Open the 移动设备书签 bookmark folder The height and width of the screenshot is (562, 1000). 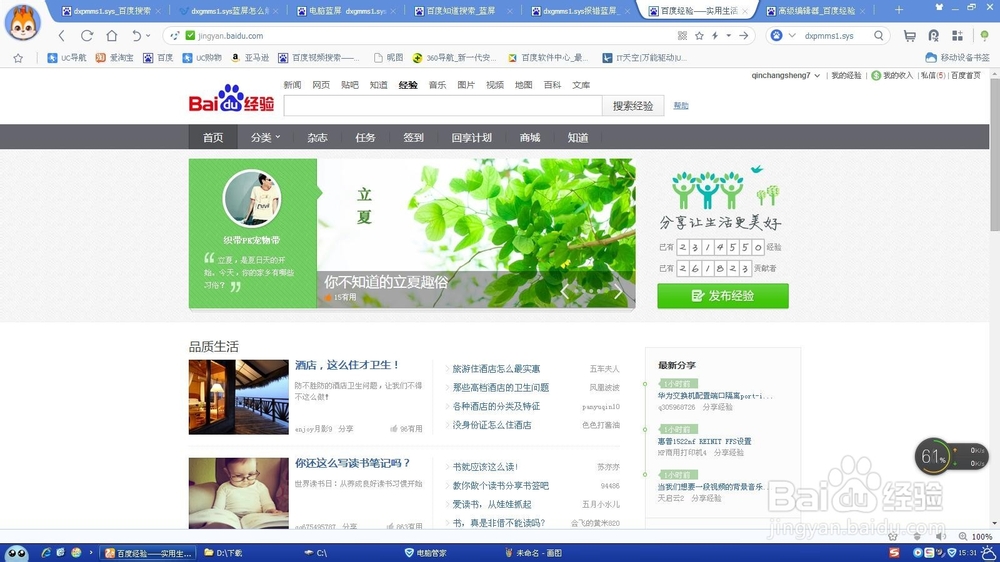tap(958, 58)
